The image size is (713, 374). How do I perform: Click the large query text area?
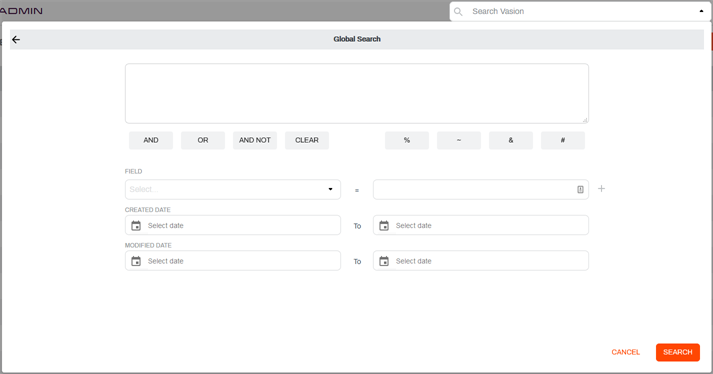(x=357, y=93)
